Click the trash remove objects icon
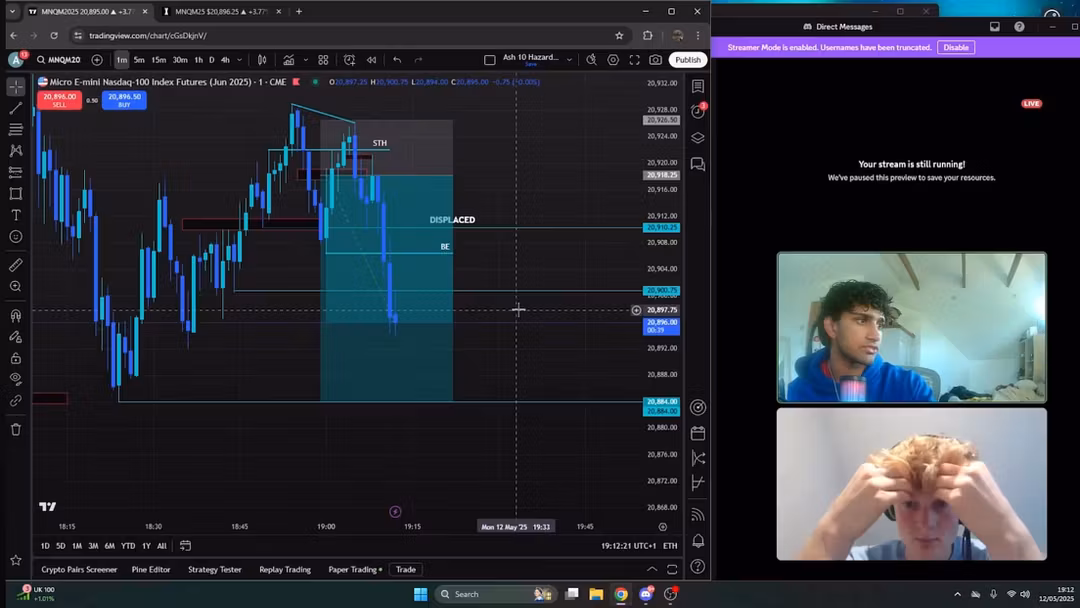Image resolution: width=1080 pixels, height=608 pixels. click(15, 430)
